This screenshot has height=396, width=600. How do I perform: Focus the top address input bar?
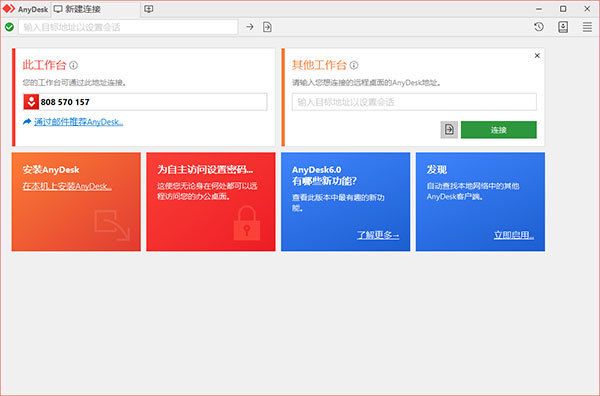click(x=128, y=27)
